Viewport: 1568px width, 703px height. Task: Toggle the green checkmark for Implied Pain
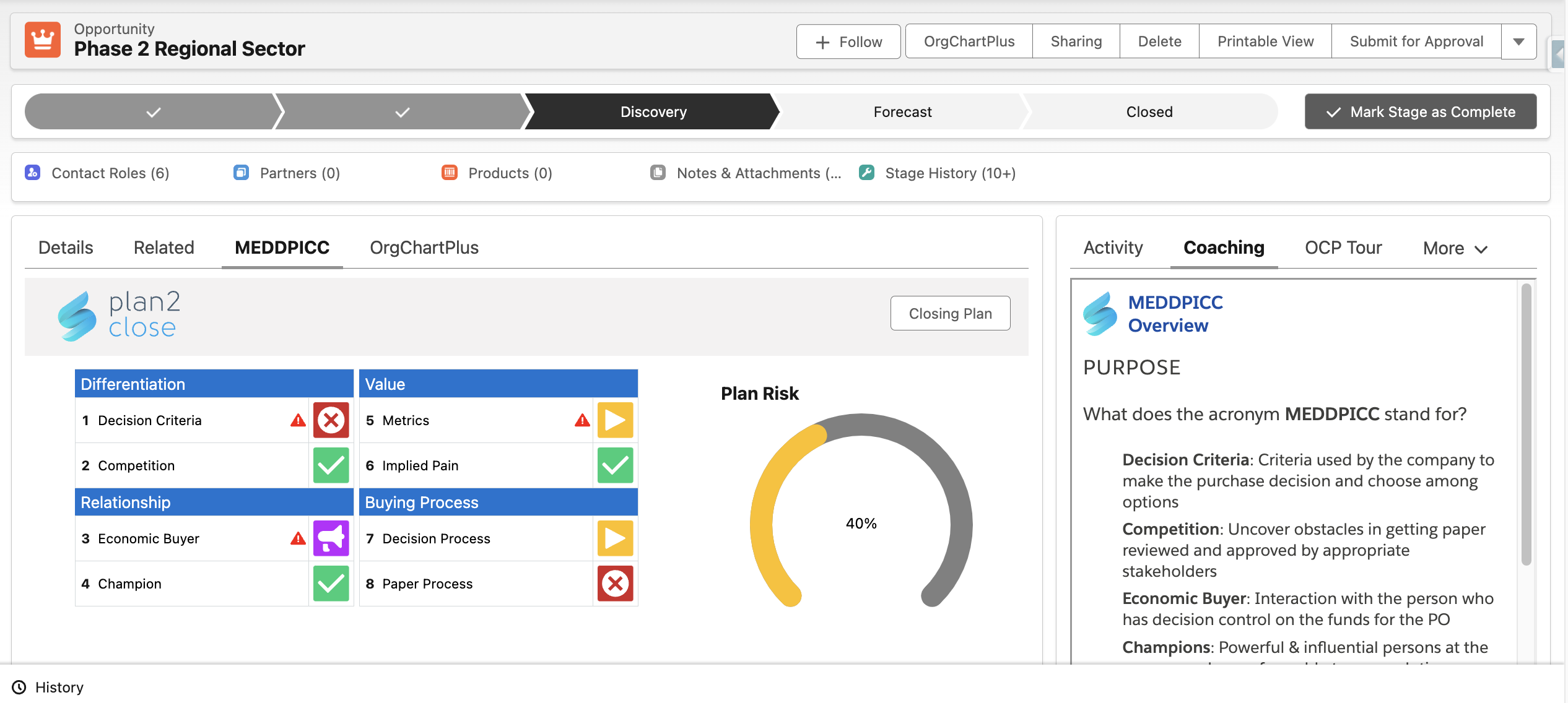615,465
